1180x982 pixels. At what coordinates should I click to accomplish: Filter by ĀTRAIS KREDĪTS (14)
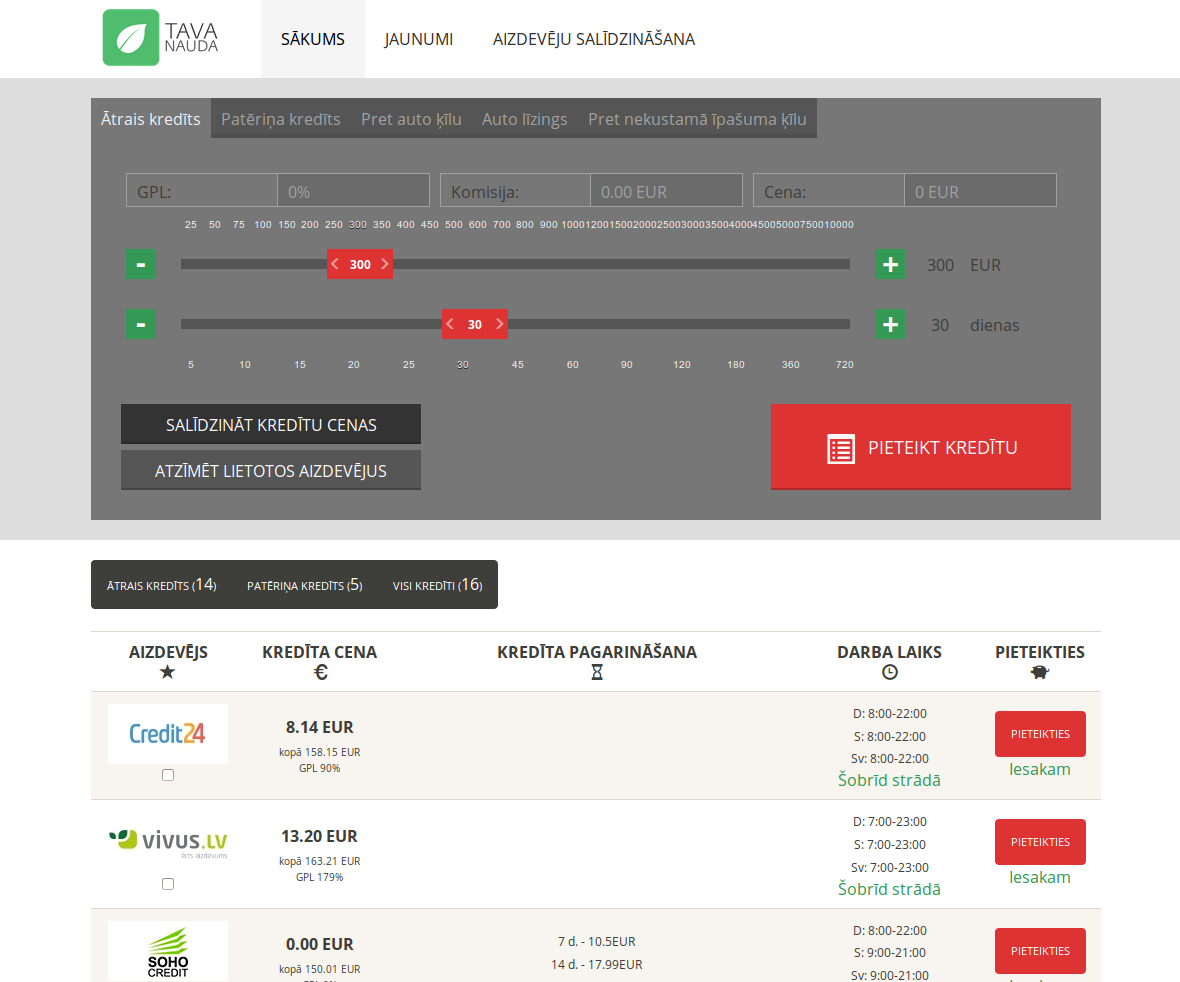point(162,585)
